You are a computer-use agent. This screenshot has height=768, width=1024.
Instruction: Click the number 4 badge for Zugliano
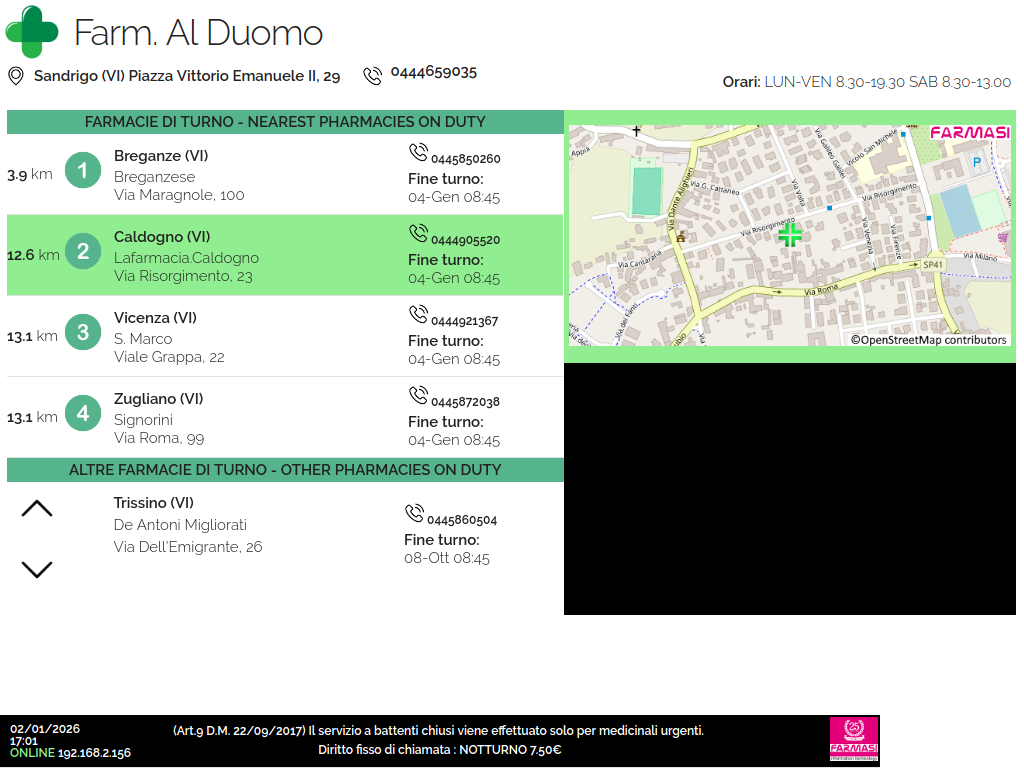(83, 414)
